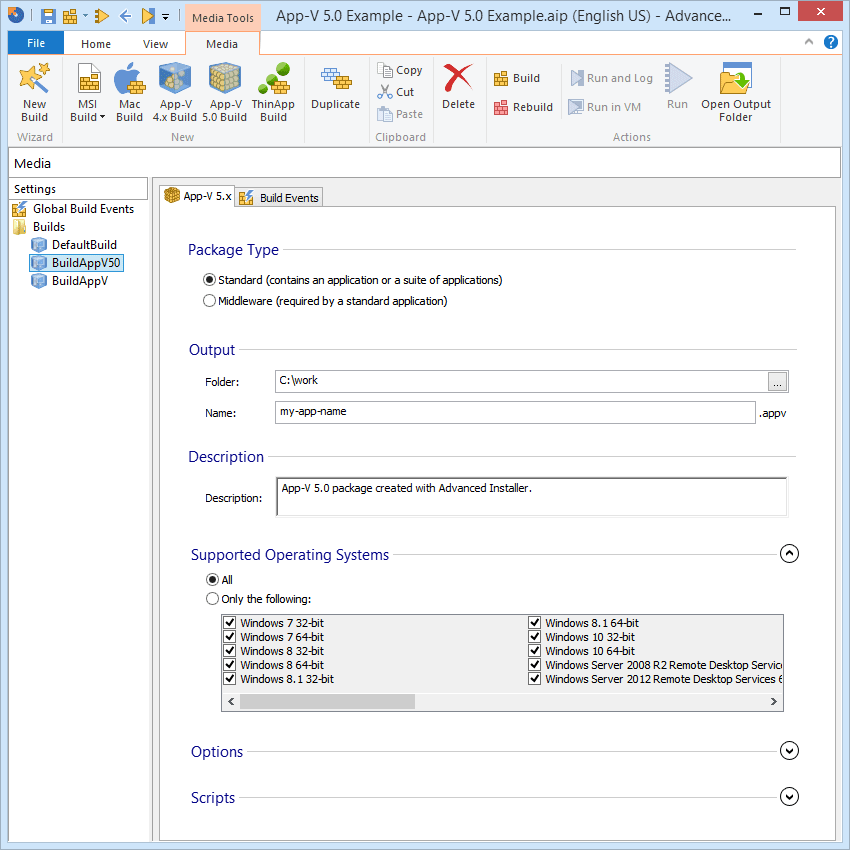Choose 'Only the following' operating systems
The height and width of the screenshot is (850, 850).
coord(212,599)
